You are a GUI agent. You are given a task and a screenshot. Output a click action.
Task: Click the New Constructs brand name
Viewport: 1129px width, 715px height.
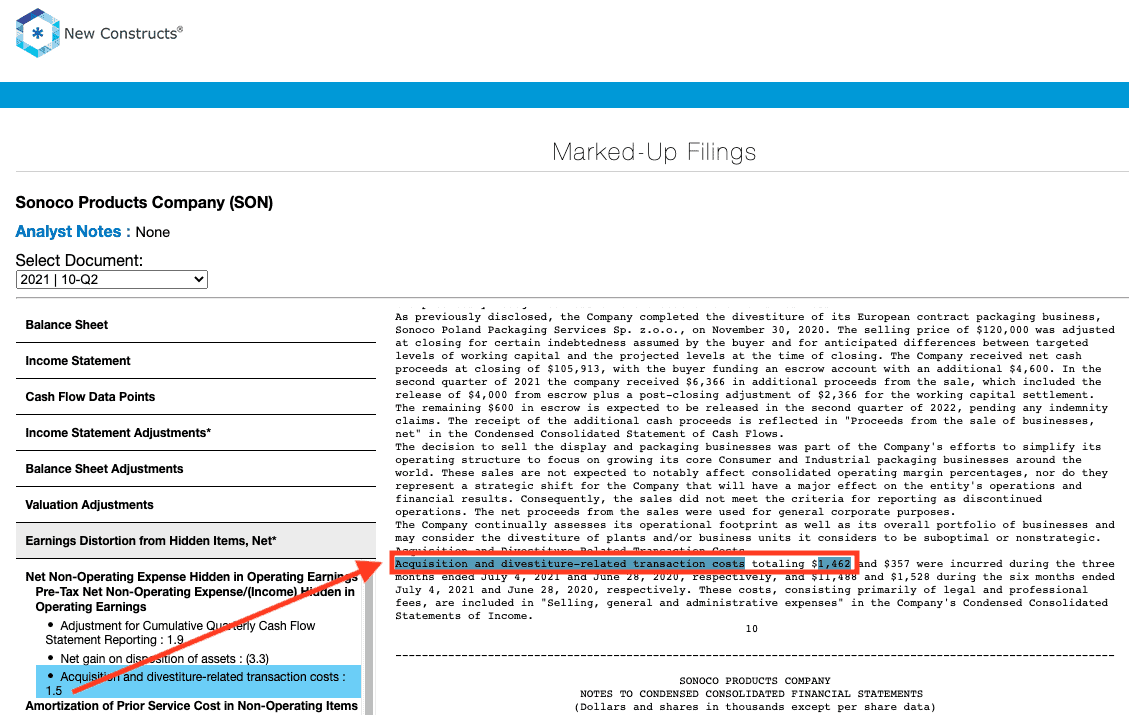(x=123, y=33)
